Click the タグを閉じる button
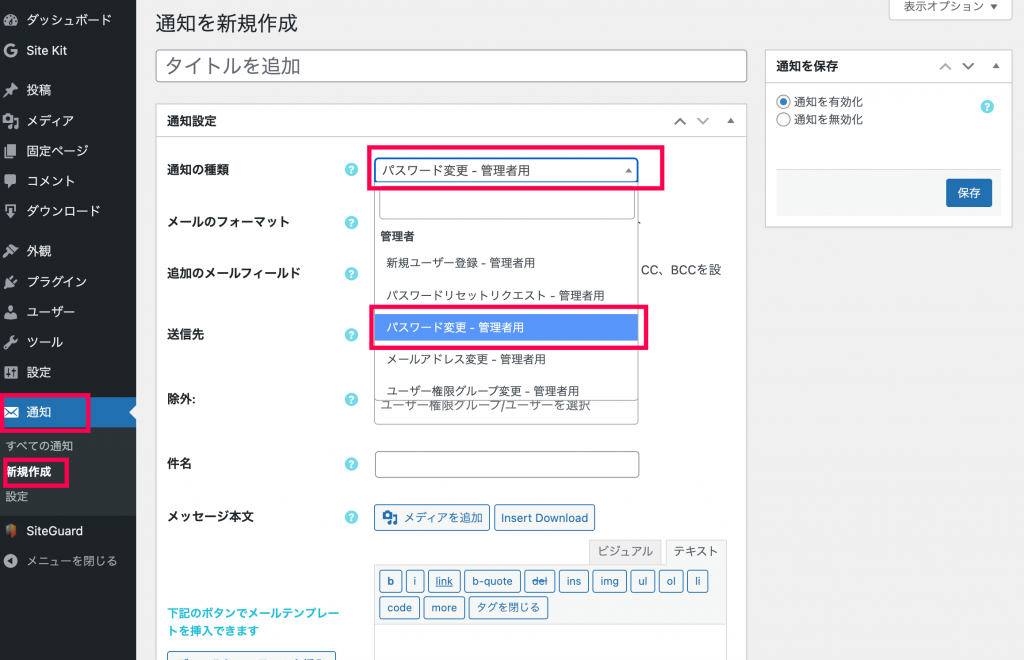 (508, 608)
